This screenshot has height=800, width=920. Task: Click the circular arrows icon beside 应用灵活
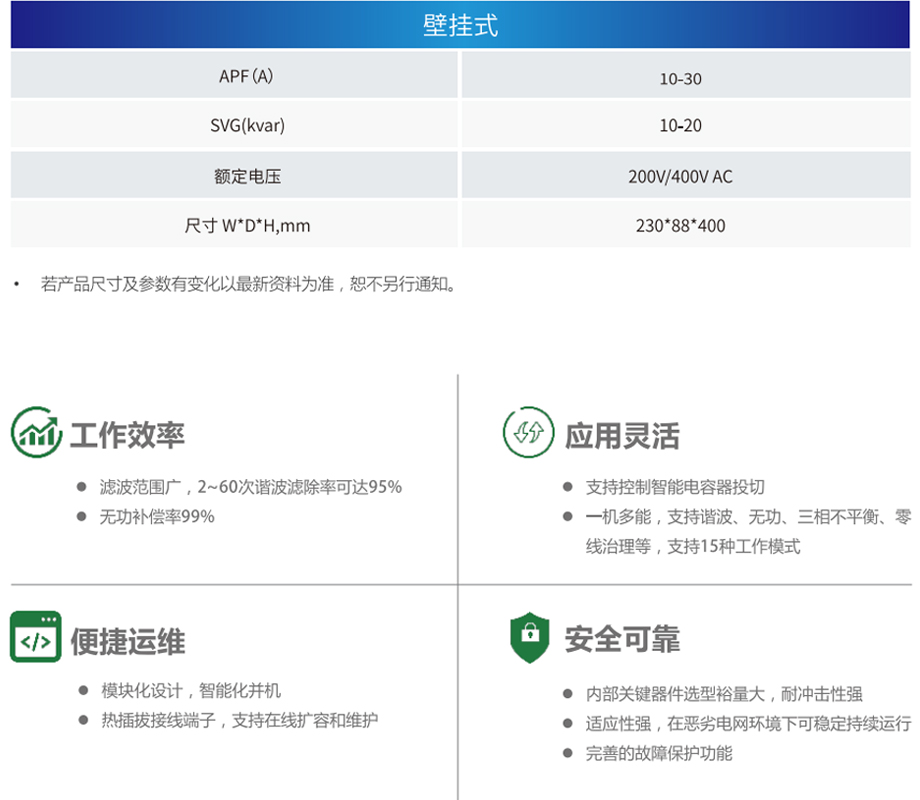[528, 432]
